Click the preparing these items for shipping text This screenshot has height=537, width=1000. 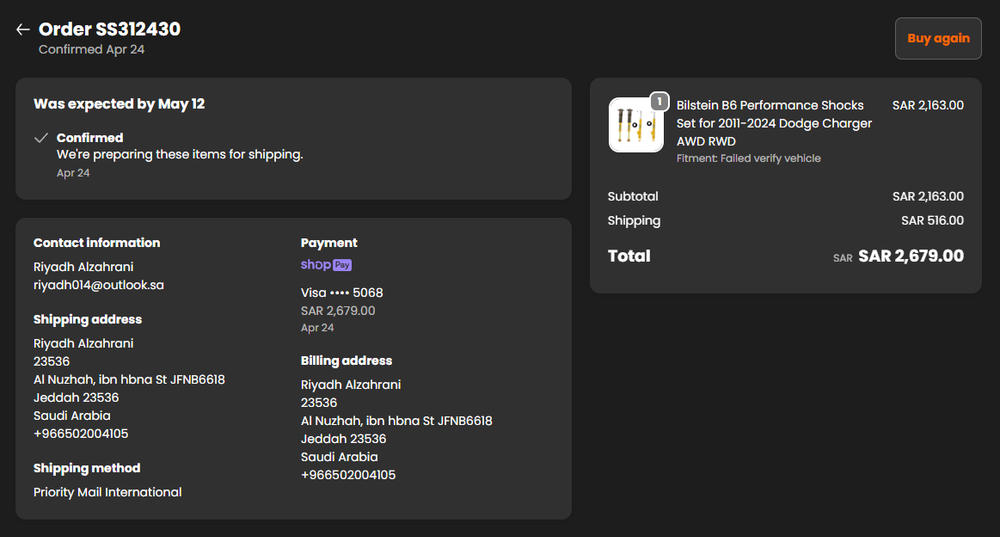[180, 154]
